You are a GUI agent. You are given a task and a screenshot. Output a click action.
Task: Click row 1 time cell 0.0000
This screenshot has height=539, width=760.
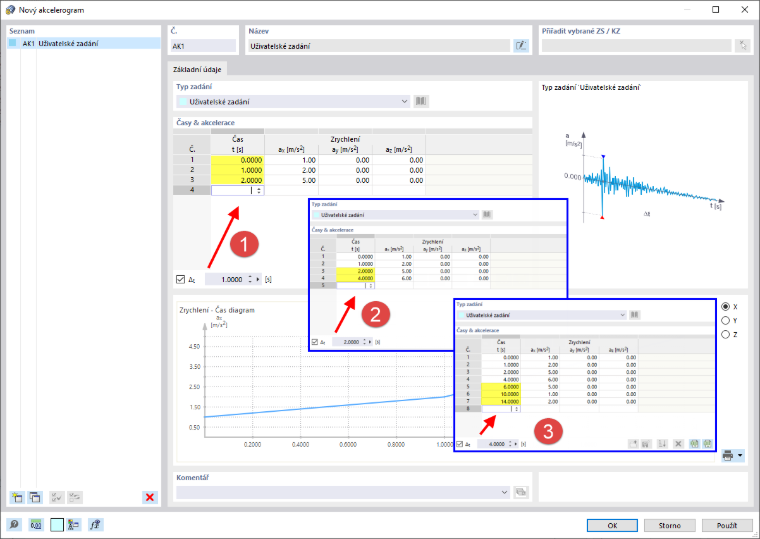pyautogui.click(x=238, y=160)
